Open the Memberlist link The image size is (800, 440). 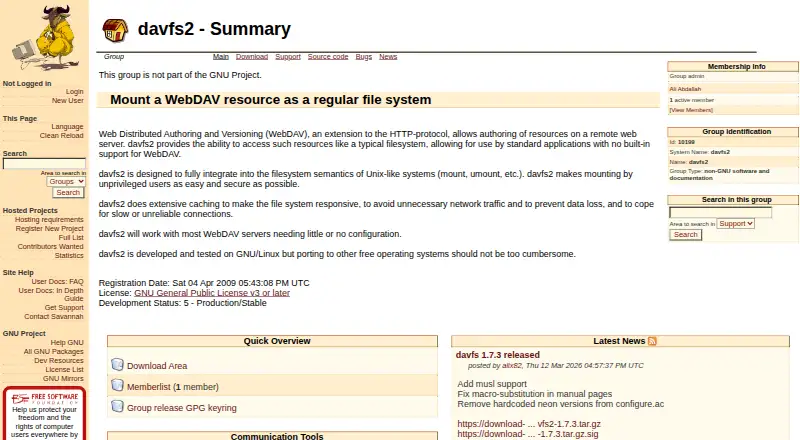coord(148,387)
